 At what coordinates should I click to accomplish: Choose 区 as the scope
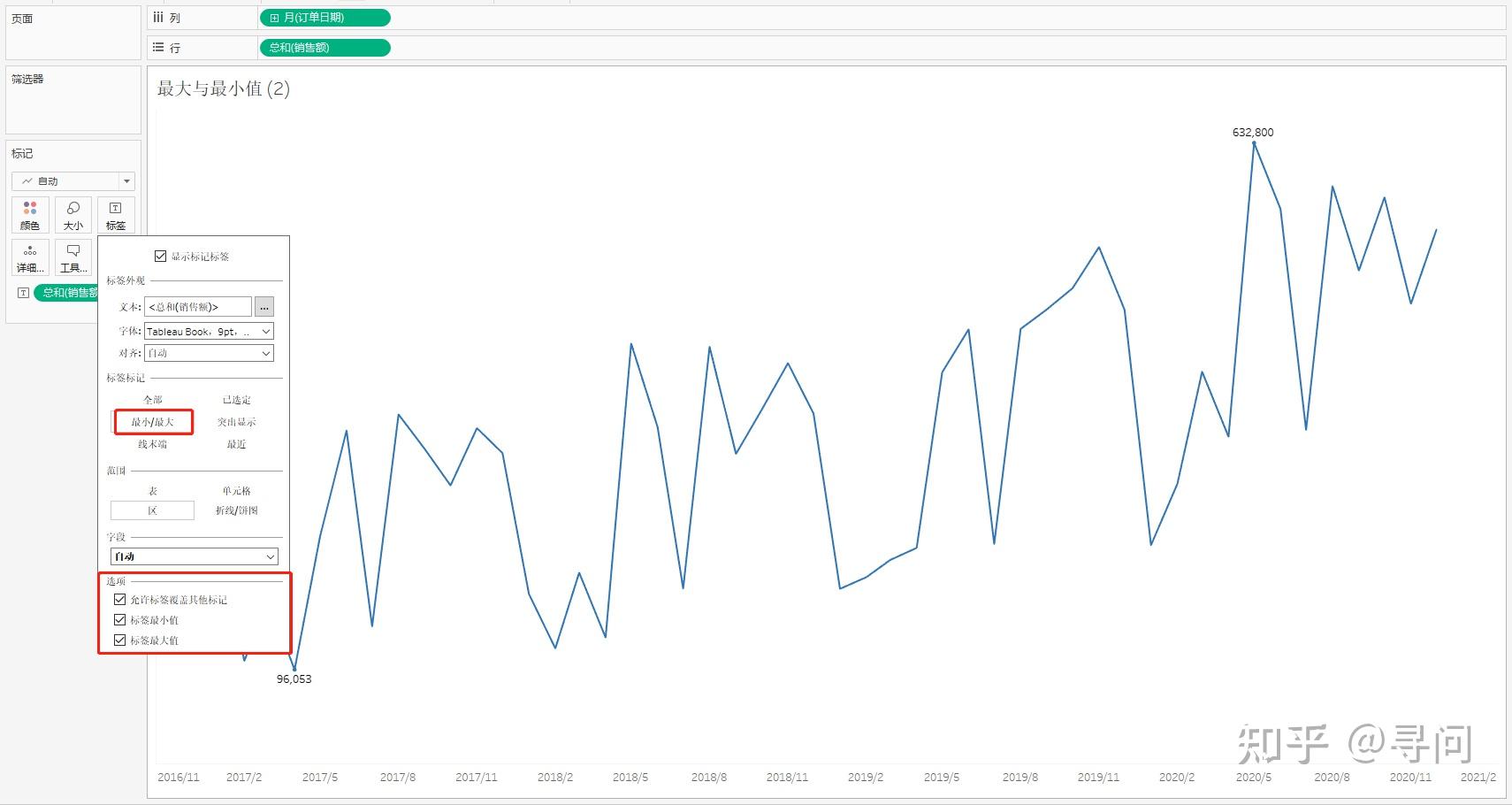tap(153, 510)
